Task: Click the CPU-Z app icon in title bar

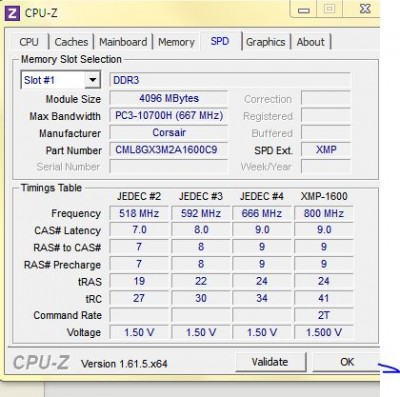Action: click(x=12, y=13)
